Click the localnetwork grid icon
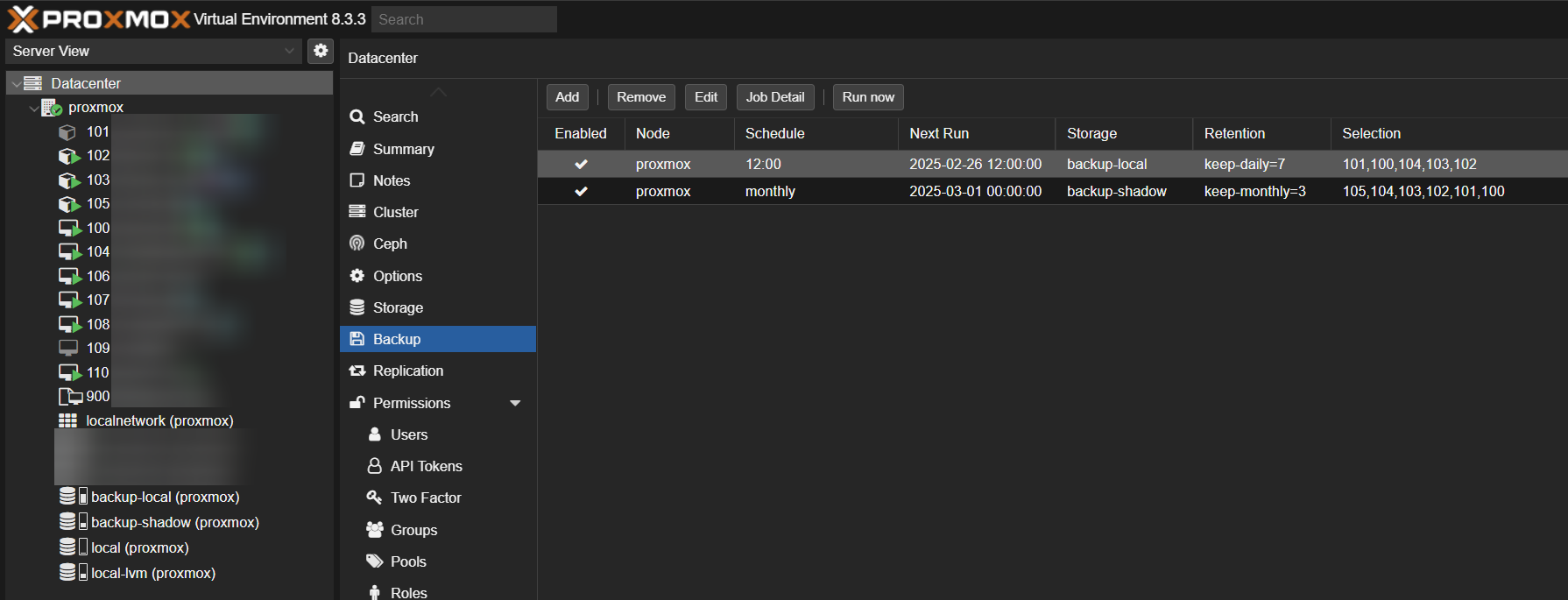1568x600 pixels. (x=67, y=421)
